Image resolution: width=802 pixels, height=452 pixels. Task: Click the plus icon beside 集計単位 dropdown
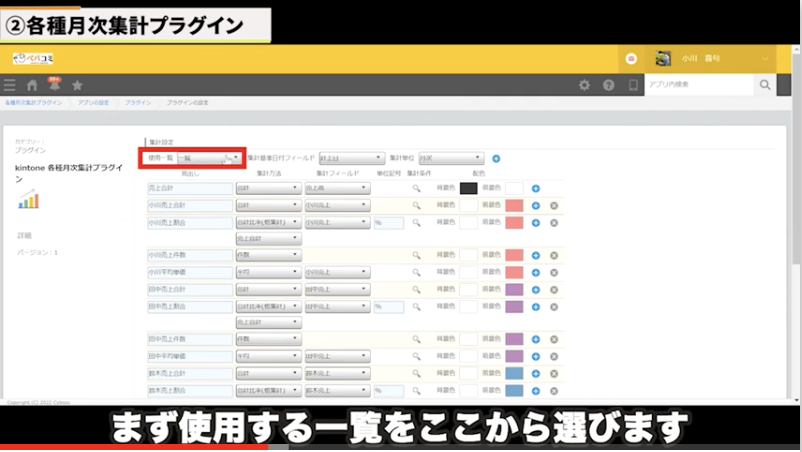496,158
